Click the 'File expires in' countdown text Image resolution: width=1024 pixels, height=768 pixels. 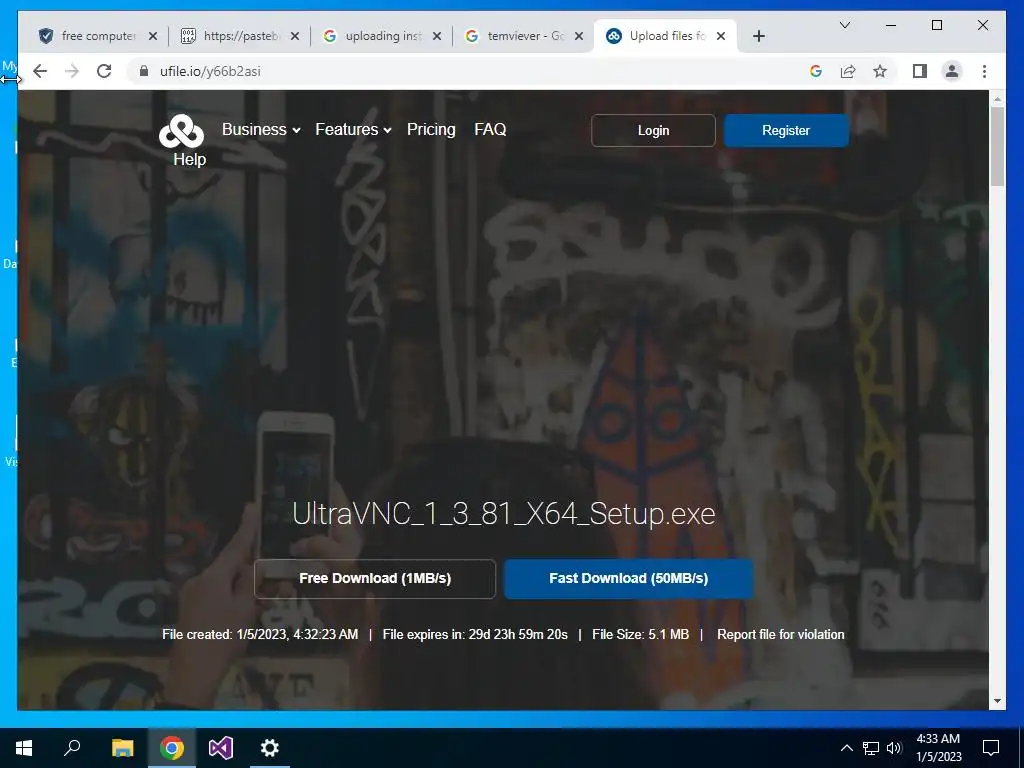(x=475, y=635)
